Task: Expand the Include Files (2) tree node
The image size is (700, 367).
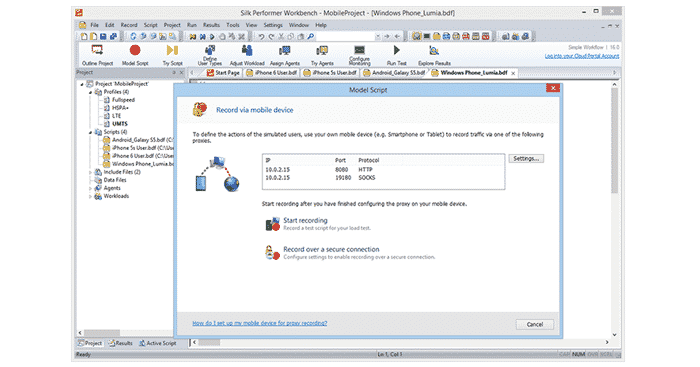Action: [x=90, y=172]
